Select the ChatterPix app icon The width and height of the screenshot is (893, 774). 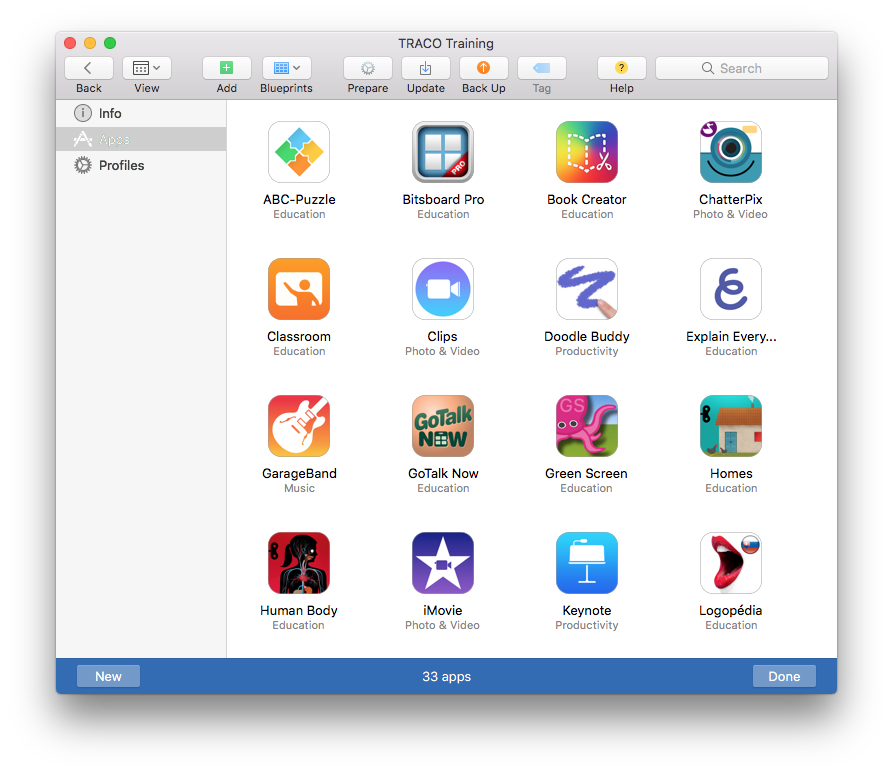(x=731, y=152)
